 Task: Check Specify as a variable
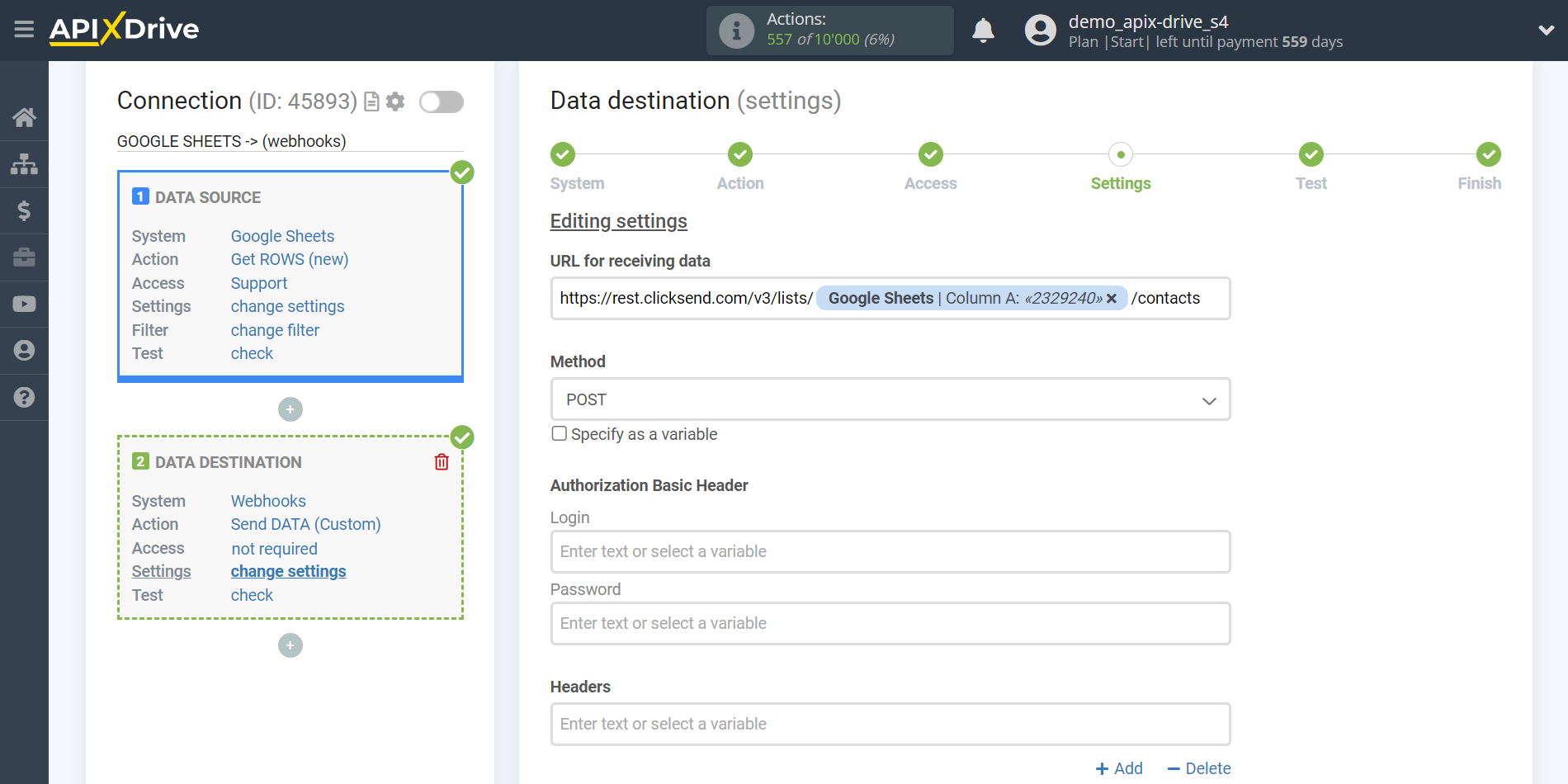[560, 434]
